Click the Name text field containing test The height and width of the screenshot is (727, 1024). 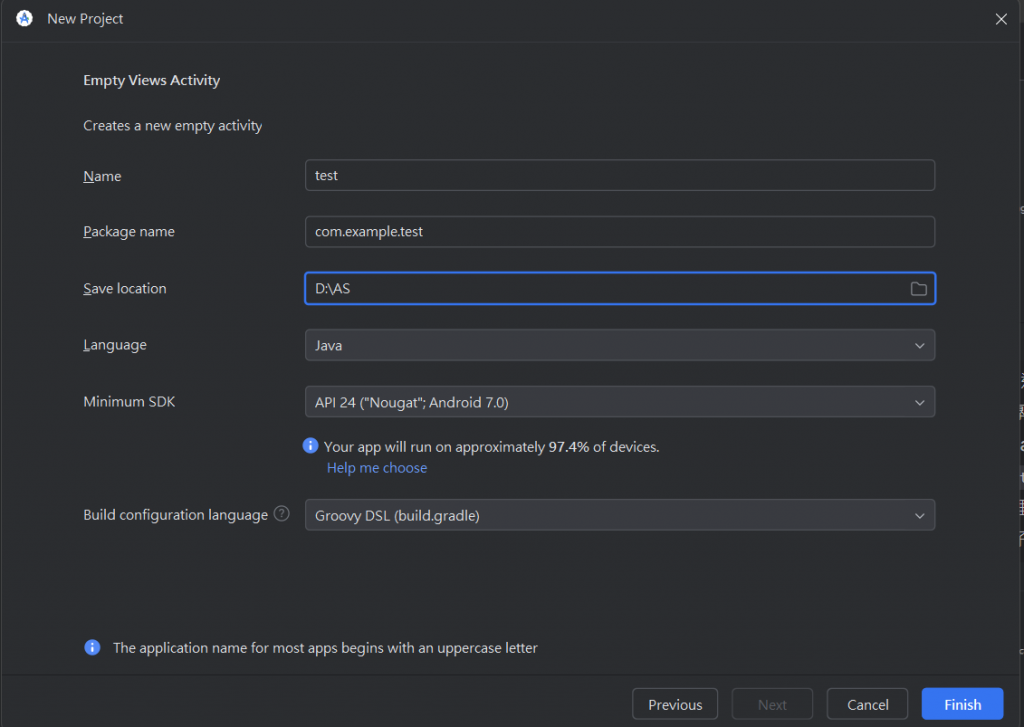619,175
